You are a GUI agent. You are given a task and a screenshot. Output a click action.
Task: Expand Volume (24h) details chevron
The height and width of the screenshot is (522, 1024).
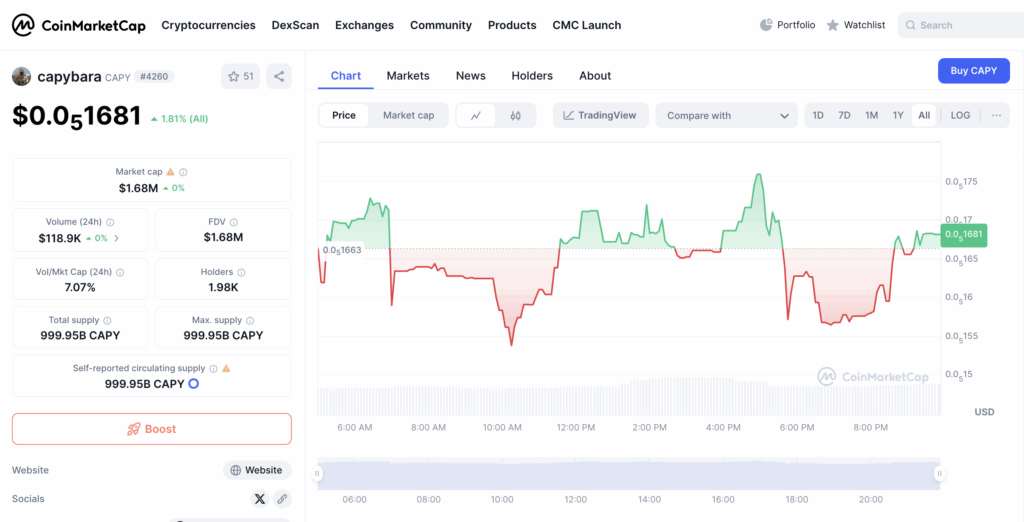[x=117, y=238]
